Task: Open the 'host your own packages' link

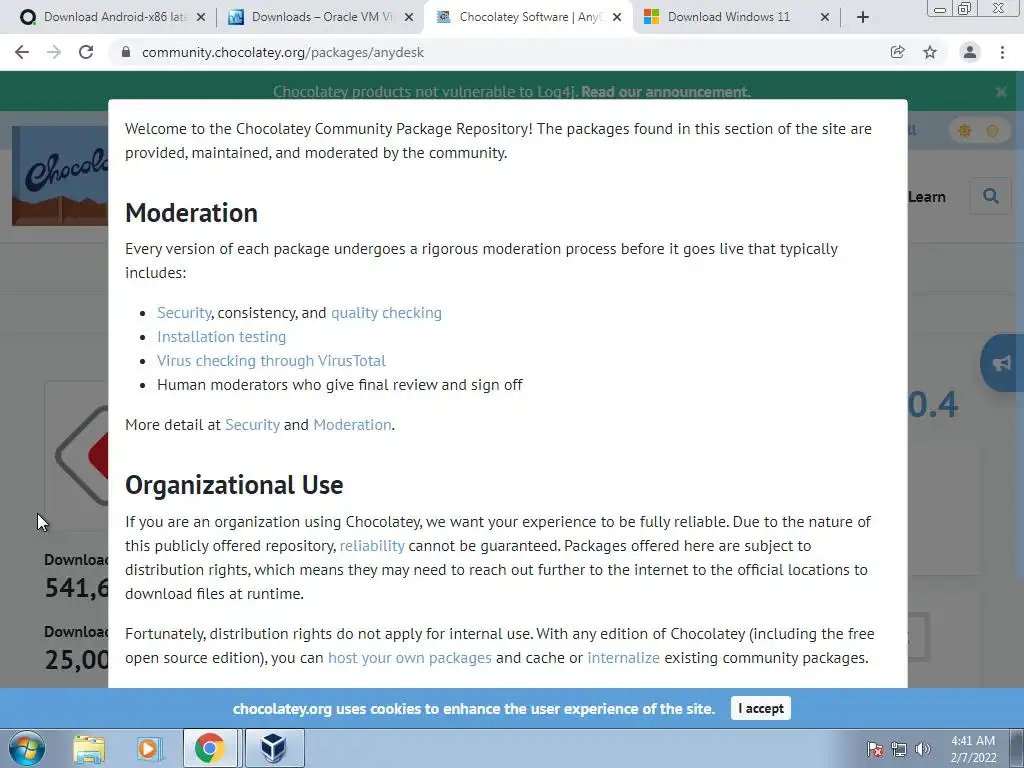Action: [x=409, y=658]
